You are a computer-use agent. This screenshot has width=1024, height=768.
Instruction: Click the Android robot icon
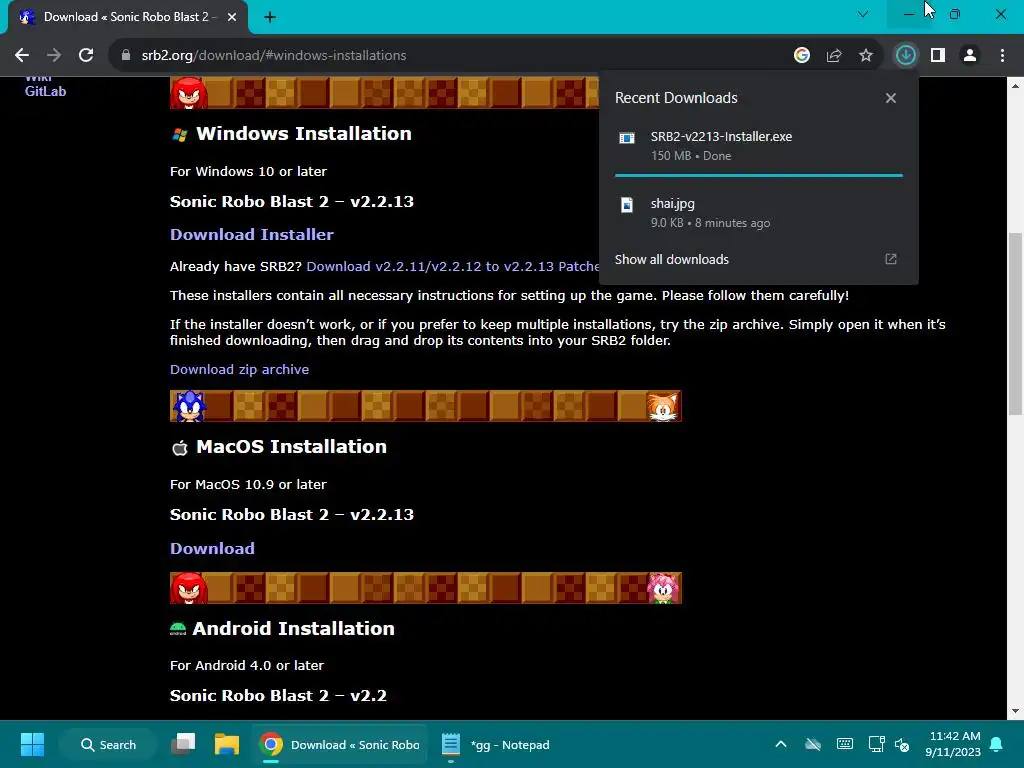pyautogui.click(x=178, y=629)
